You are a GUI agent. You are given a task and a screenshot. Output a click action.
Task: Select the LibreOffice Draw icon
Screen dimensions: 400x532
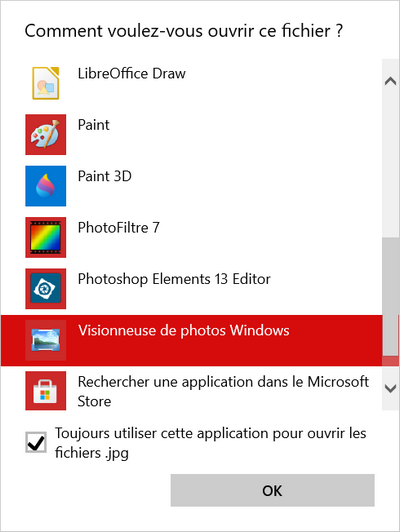coord(45,83)
